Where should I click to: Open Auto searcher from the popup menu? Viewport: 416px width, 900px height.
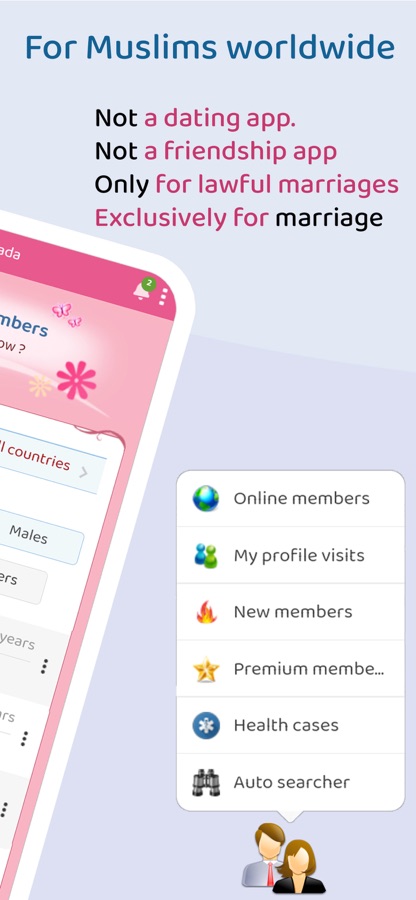tap(291, 782)
